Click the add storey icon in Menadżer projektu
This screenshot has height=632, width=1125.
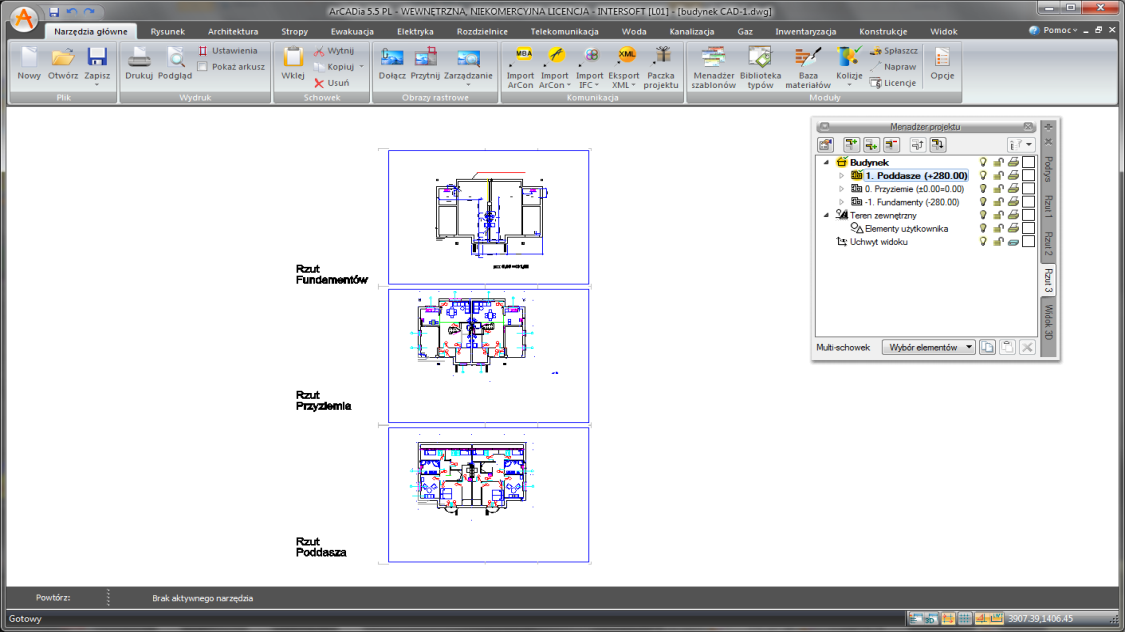pyautogui.click(x=852, y=145)
